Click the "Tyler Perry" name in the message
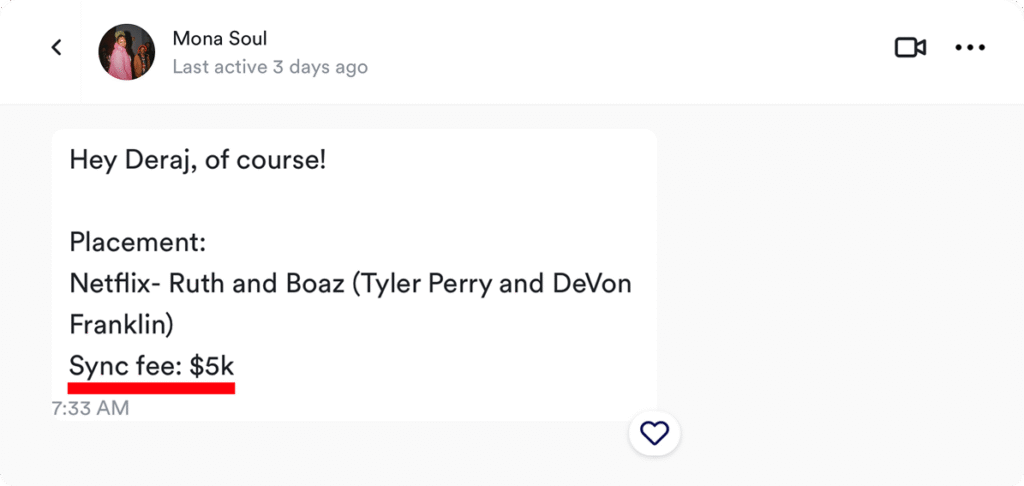1024x486 pixels. pos(422,283)
